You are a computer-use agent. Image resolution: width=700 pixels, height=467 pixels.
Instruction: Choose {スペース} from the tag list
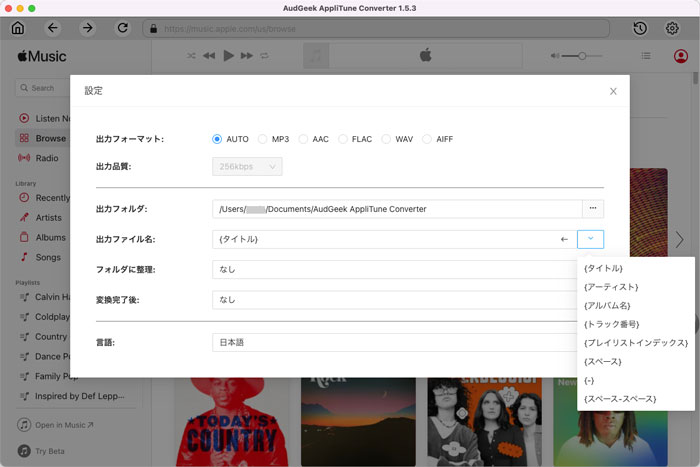click(x=636, y=362)
